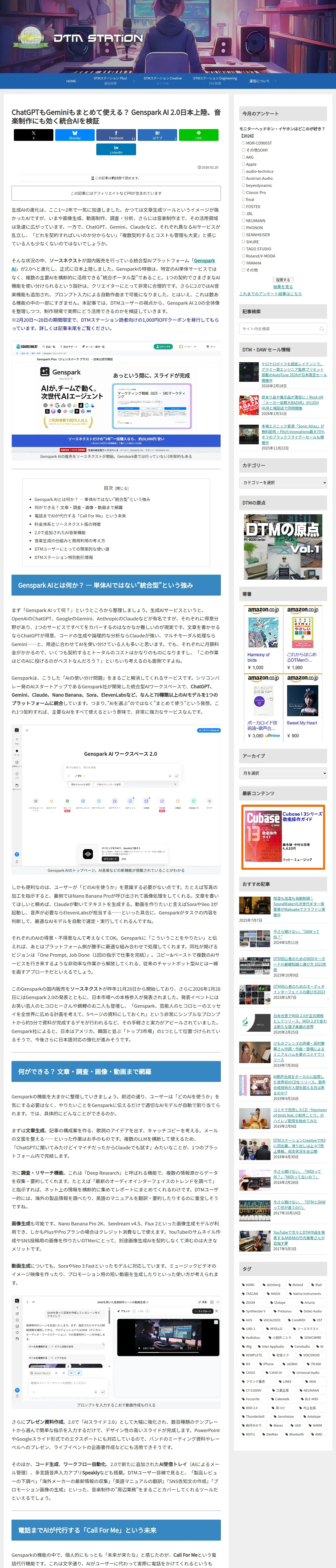
Task: Share the article on X
Action: 33,135
